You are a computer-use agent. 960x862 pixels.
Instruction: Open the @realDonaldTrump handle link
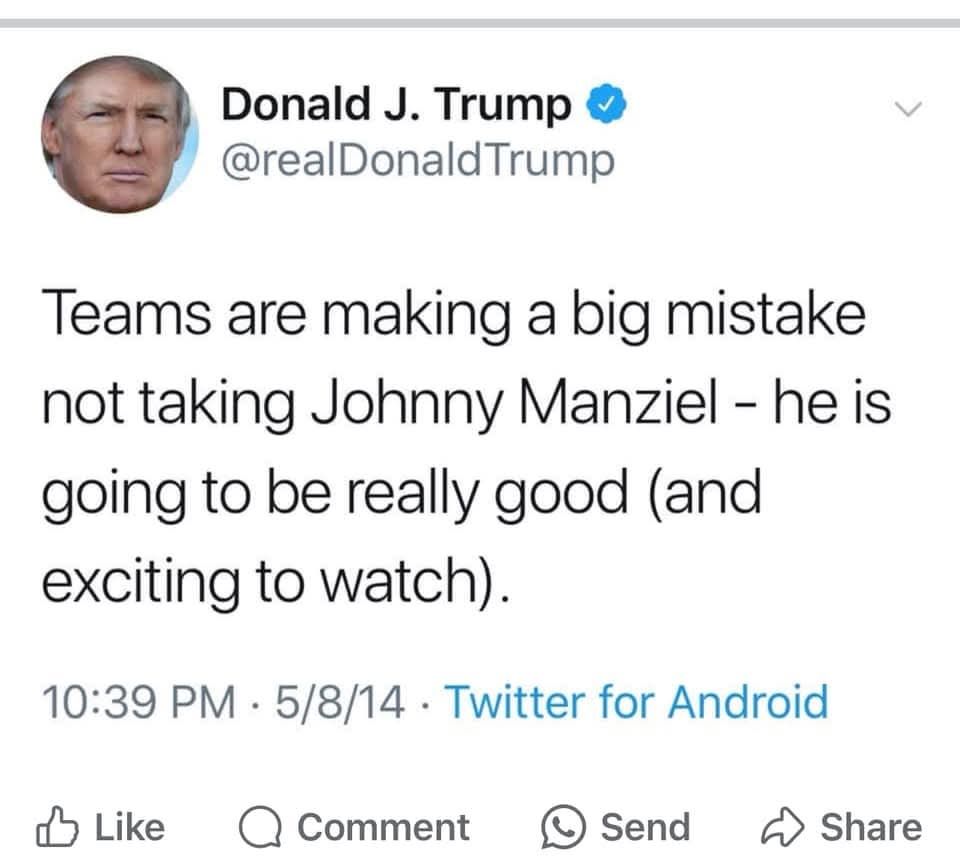tap(417, 160)
